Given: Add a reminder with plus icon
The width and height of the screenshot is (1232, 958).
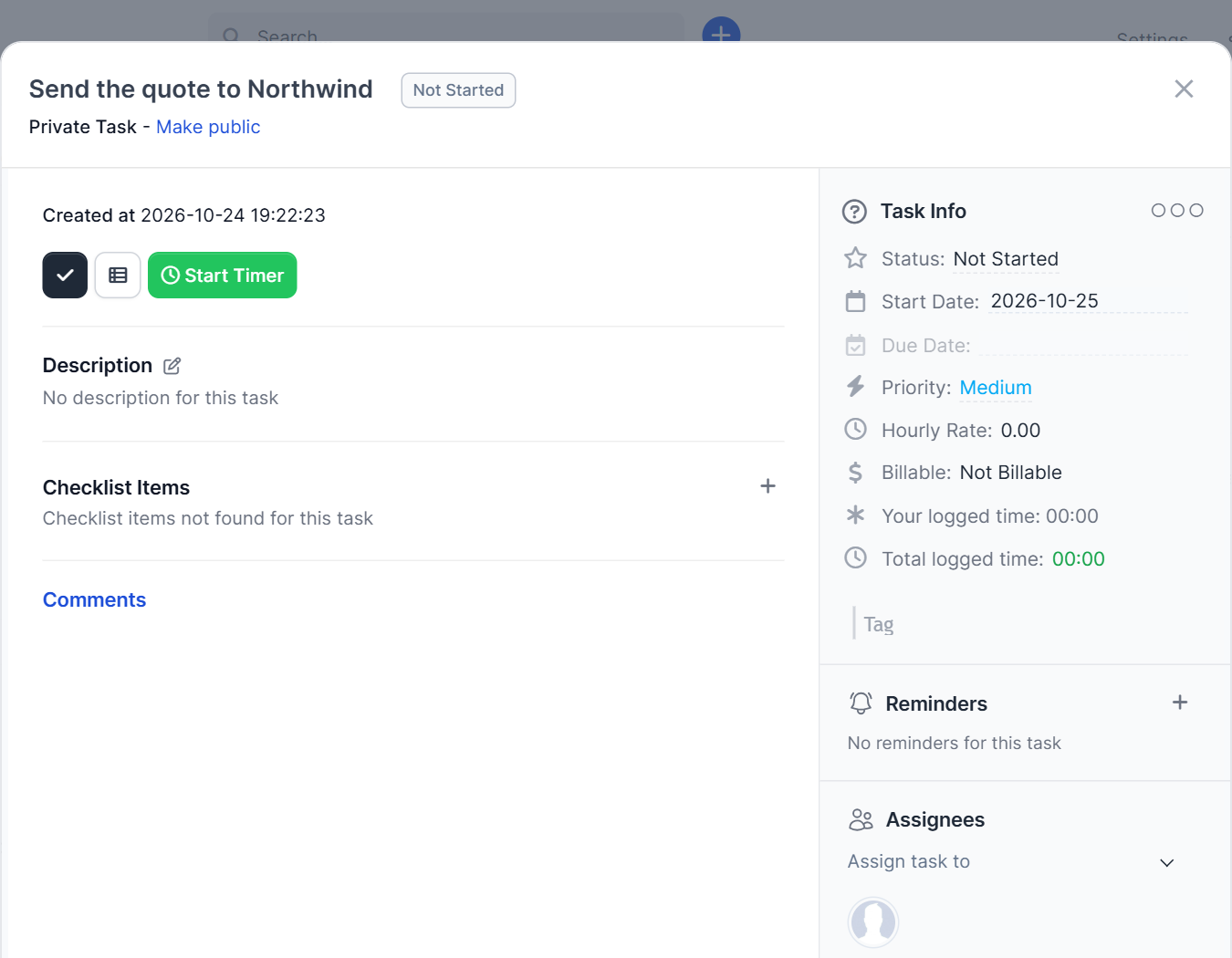Looking at the screenshot, I should (1180, 703).
